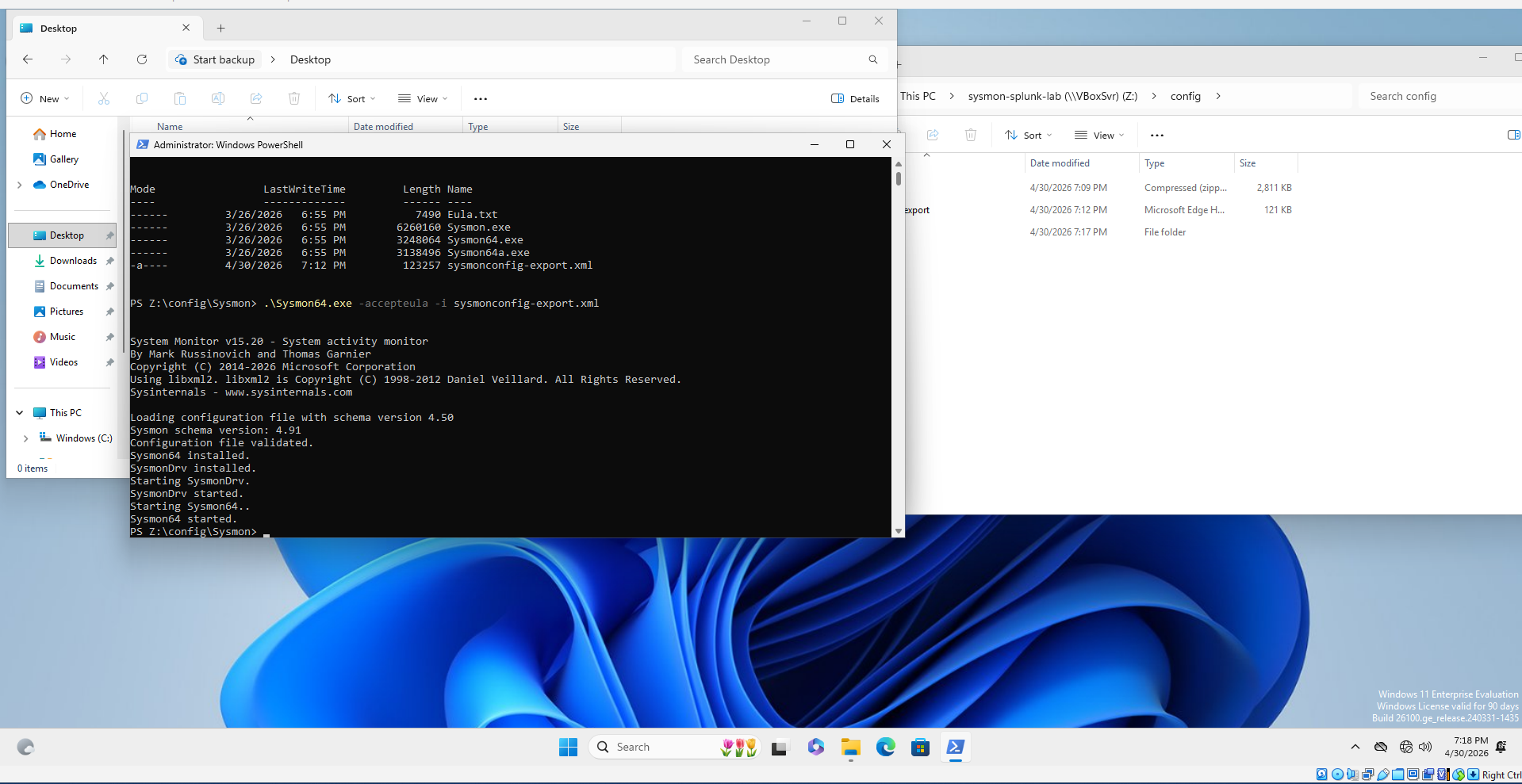Go back in Desktop Explorer window
Viewport: 1522px width, 784px height.
pos(28,59)
